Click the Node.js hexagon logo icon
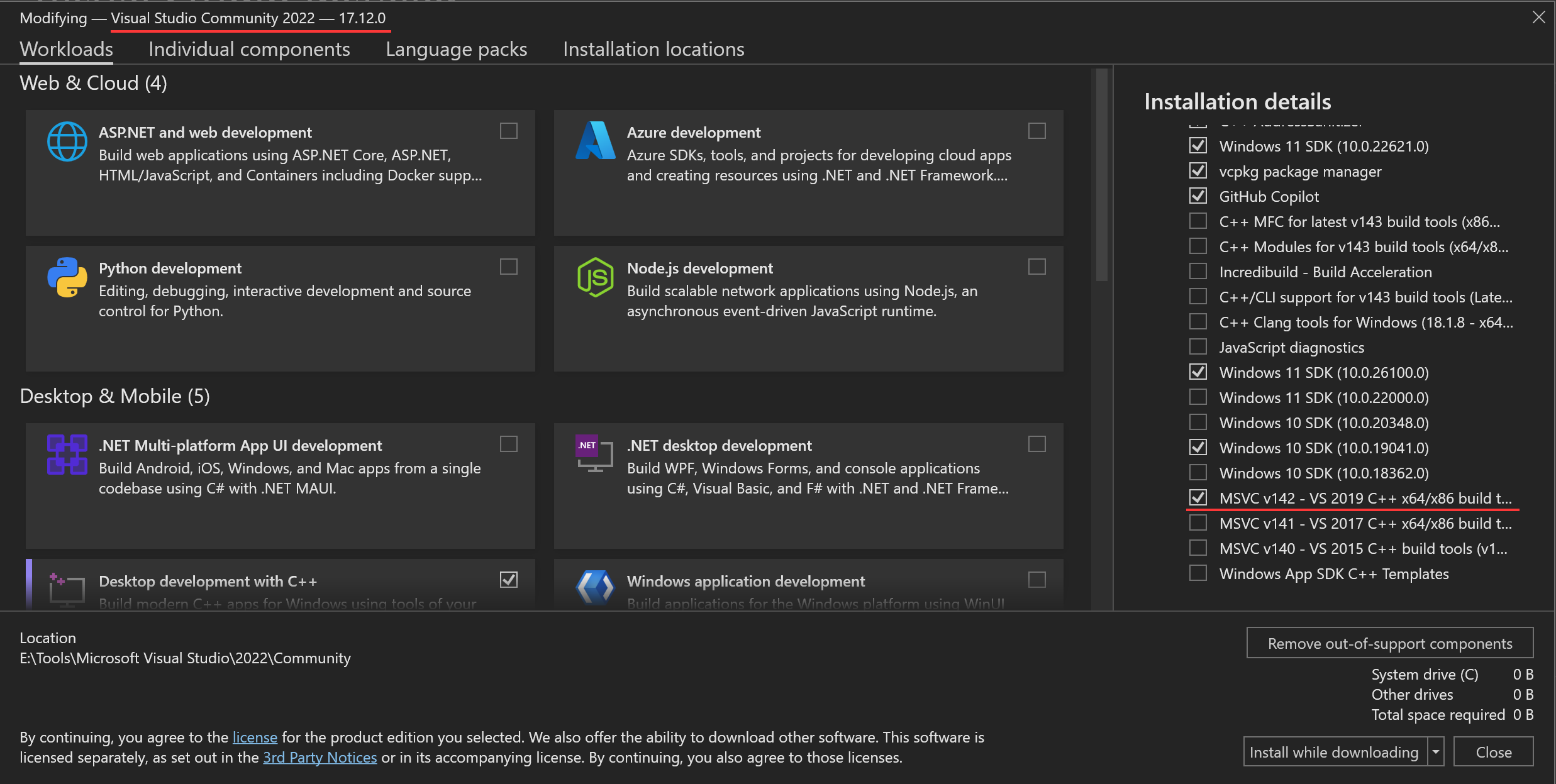The height and width of the screenshot is (784, 1556). pos(595,277)
